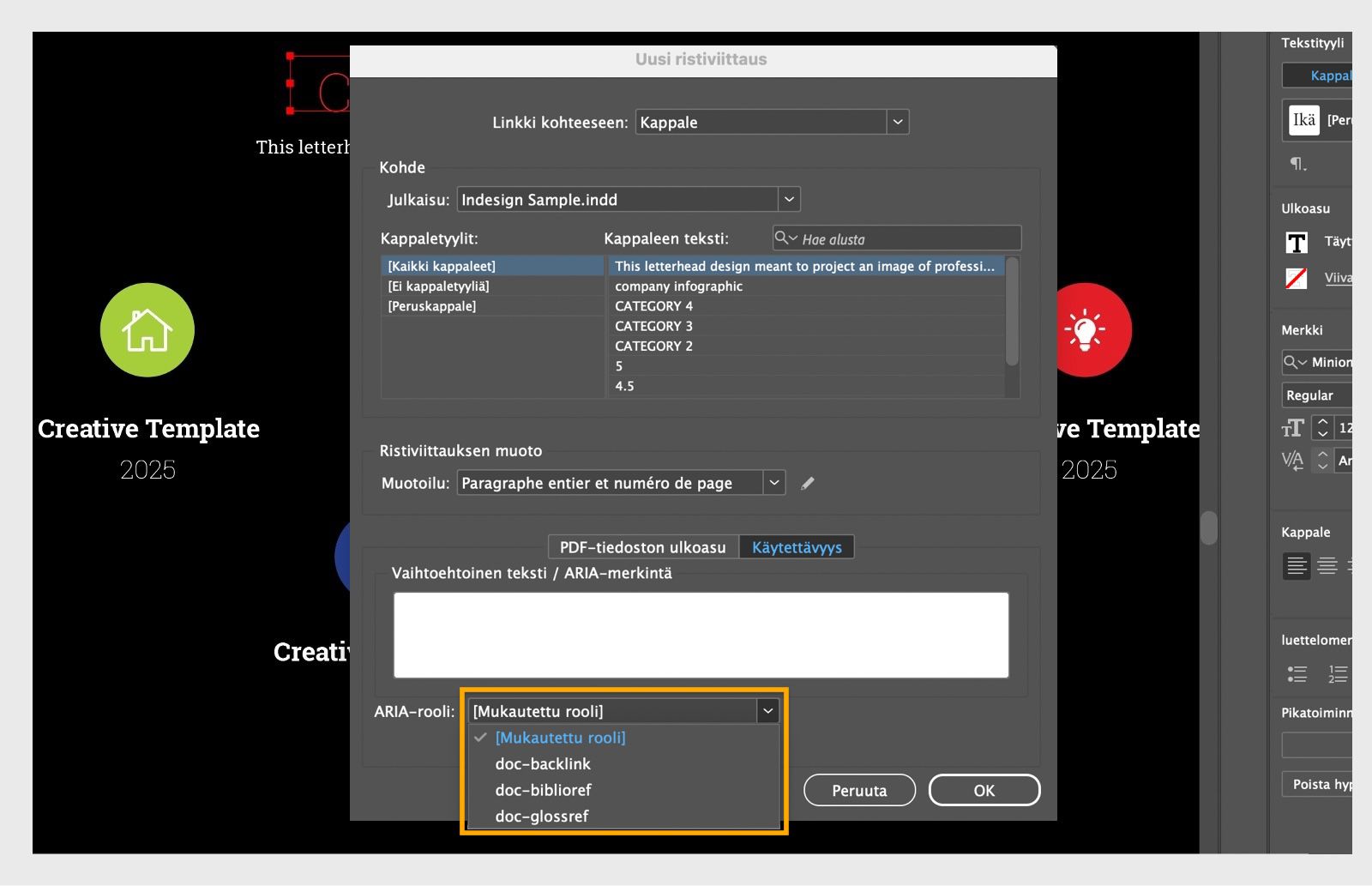The width and height of the screenshot is (1372, 886).
Task: Click the T fill icon under Ulkoasu
Action: [x=1297, y=243]
